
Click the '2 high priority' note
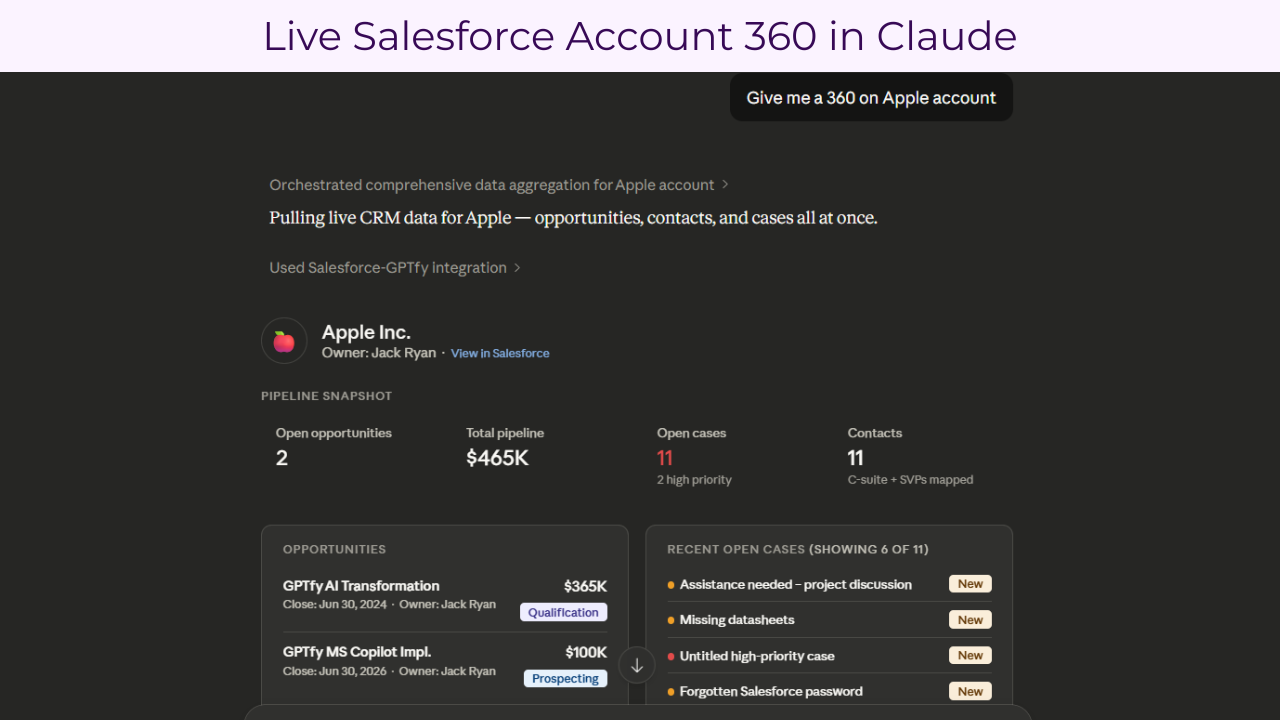point(694,480)
